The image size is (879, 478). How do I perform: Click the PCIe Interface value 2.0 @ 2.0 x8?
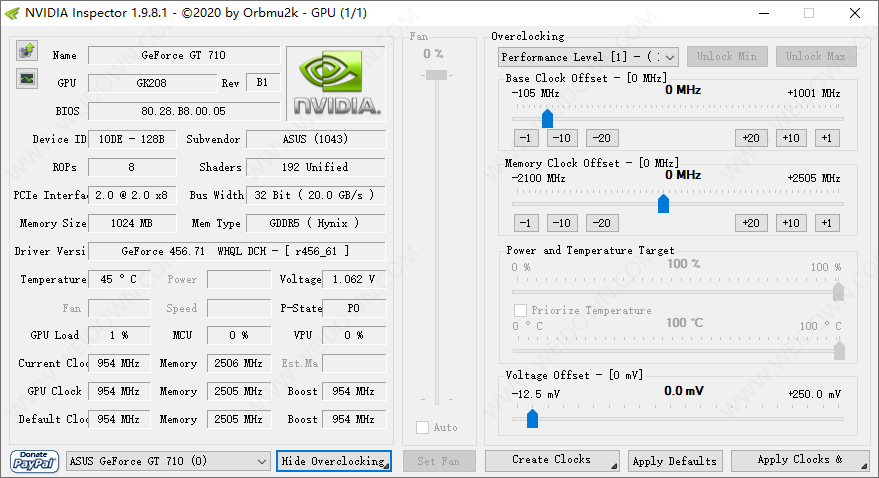tap(132, 195)
